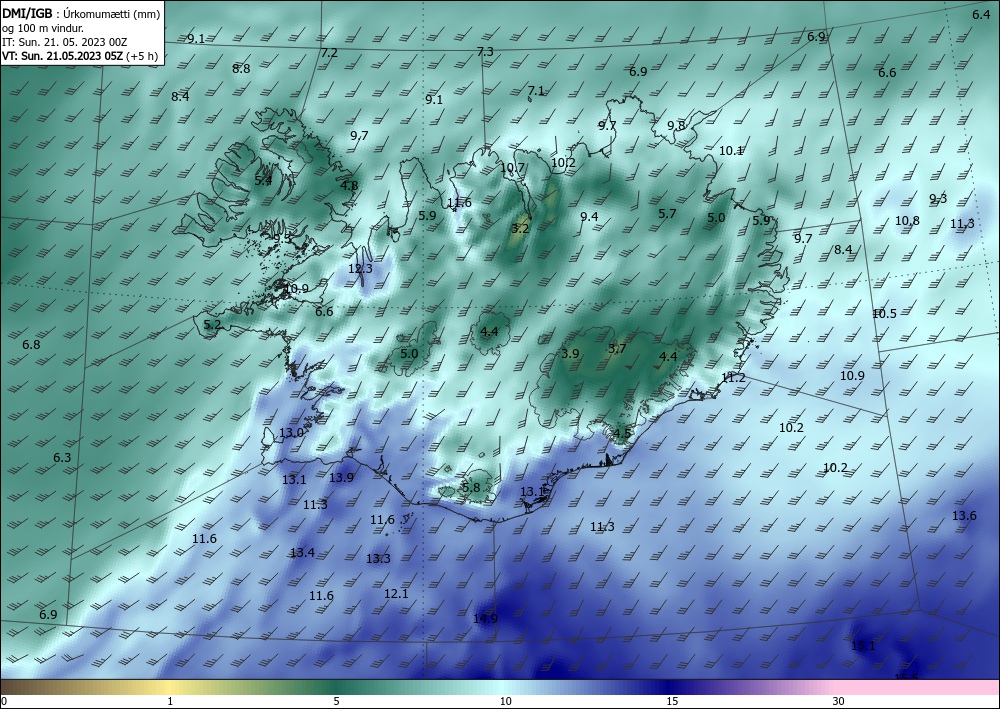
Task: Click the '5' tick on the color scale
Action: click(336, 701)
